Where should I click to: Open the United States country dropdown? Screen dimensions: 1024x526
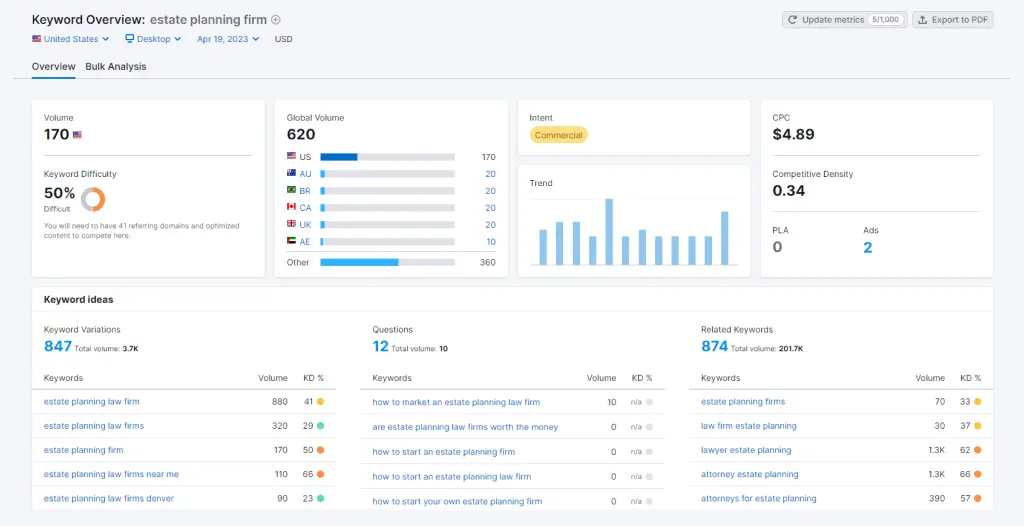[71, 39]
